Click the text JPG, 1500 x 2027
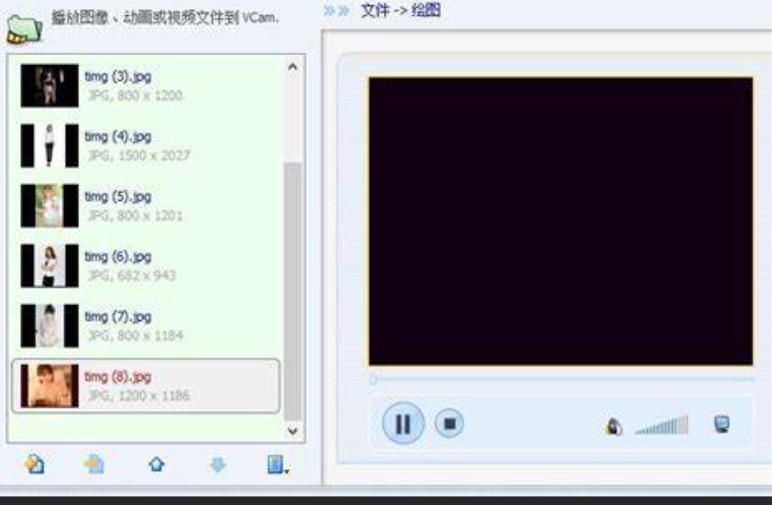Screen dimensions: 772x505 (139, 156)
